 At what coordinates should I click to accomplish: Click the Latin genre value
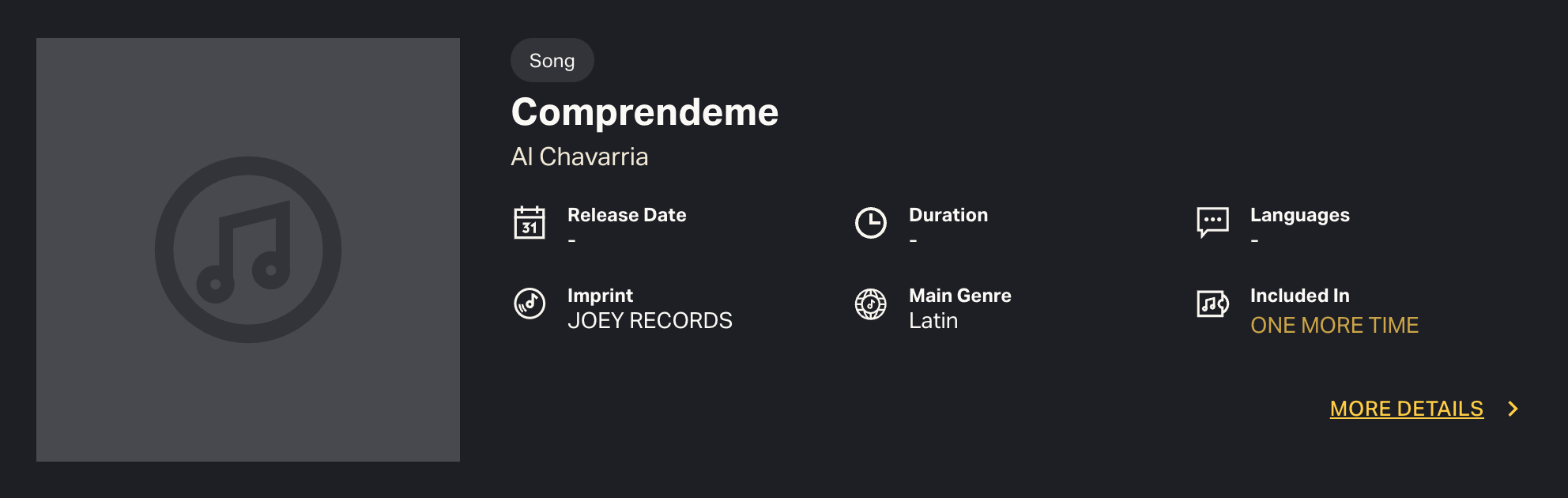tap(933, 320)
